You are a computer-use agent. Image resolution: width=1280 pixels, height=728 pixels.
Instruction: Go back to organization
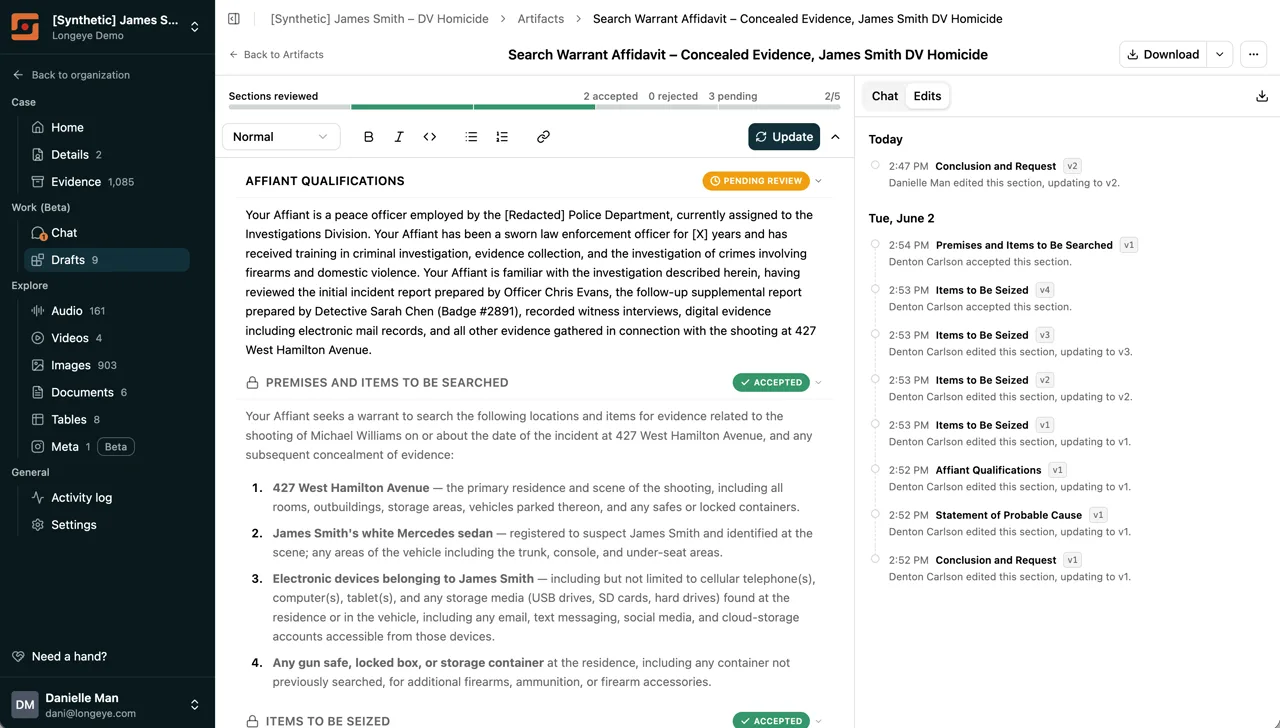pos(71,75)
